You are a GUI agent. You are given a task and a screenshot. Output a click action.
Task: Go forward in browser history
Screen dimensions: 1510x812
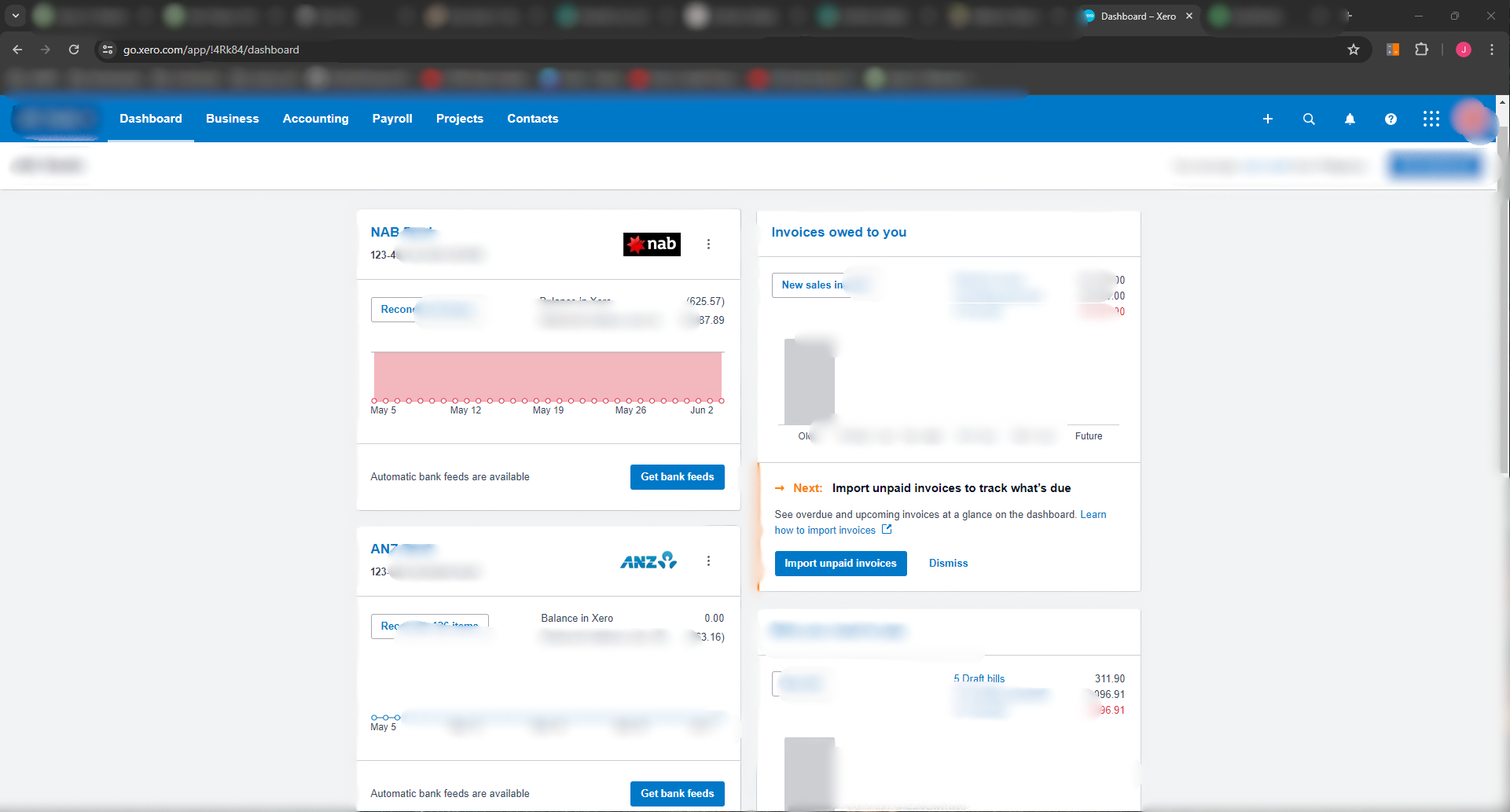pos(46,50)
